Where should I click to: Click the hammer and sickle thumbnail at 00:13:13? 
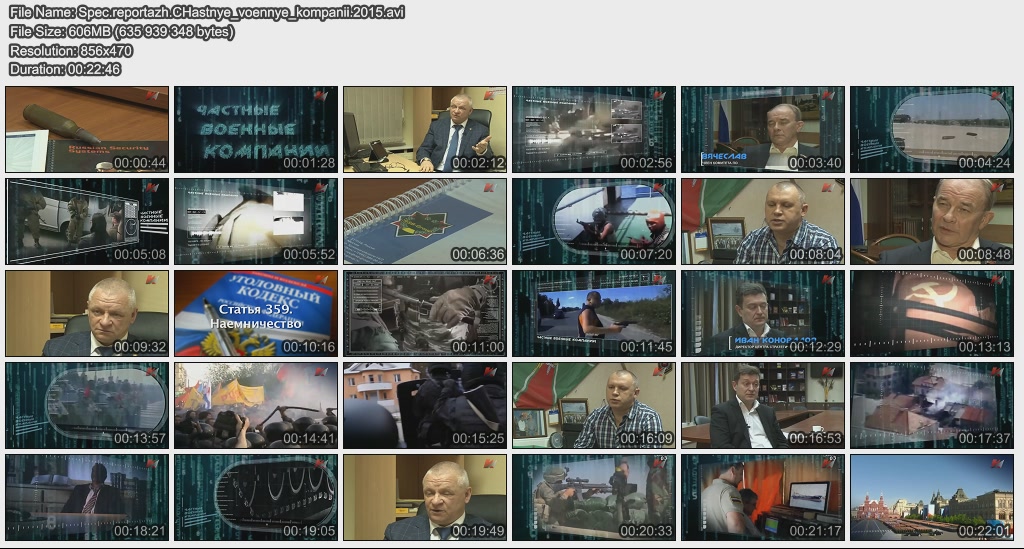point(932,313)
